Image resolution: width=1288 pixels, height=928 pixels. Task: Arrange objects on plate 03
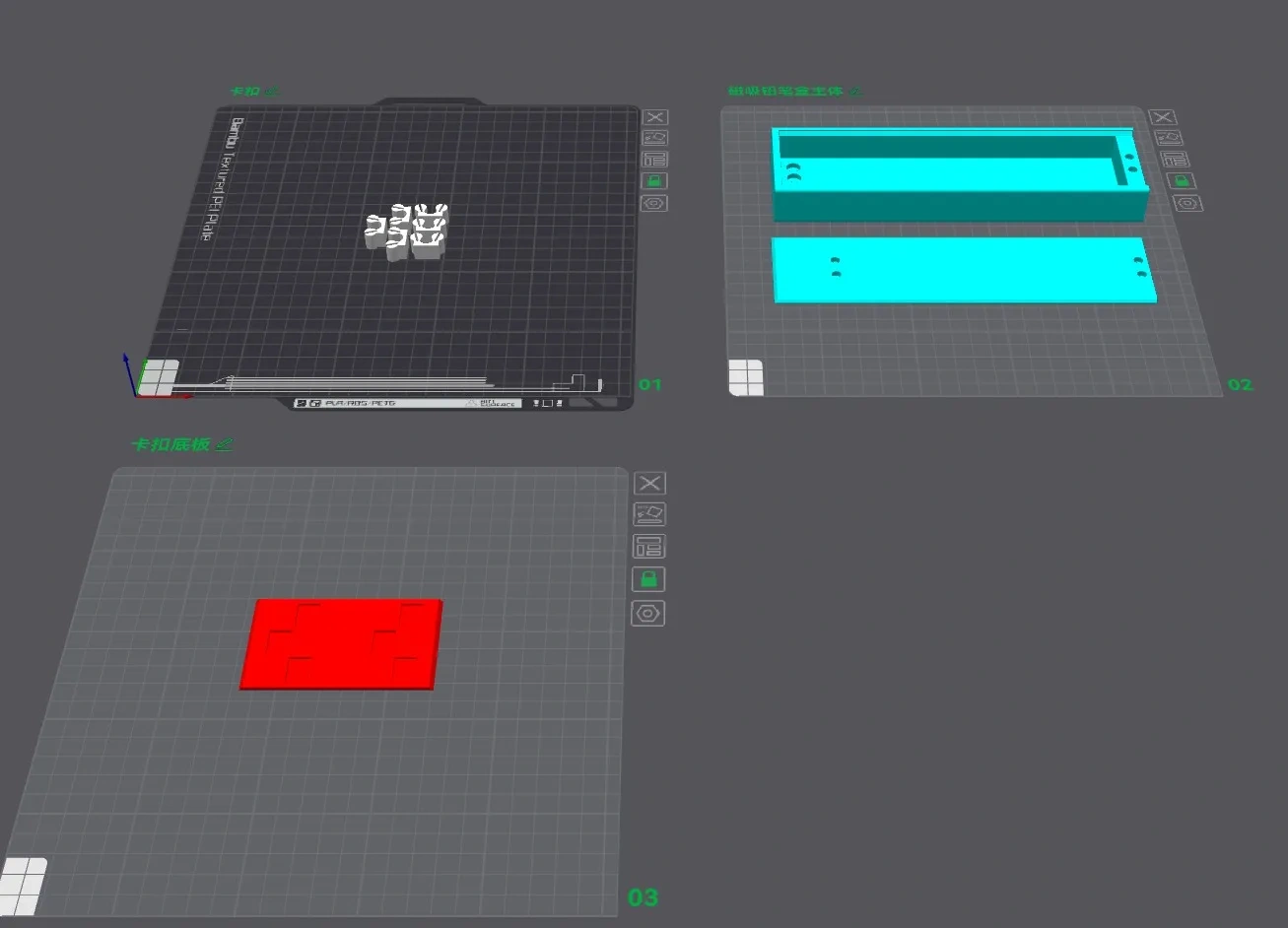[x=648, y=547]
